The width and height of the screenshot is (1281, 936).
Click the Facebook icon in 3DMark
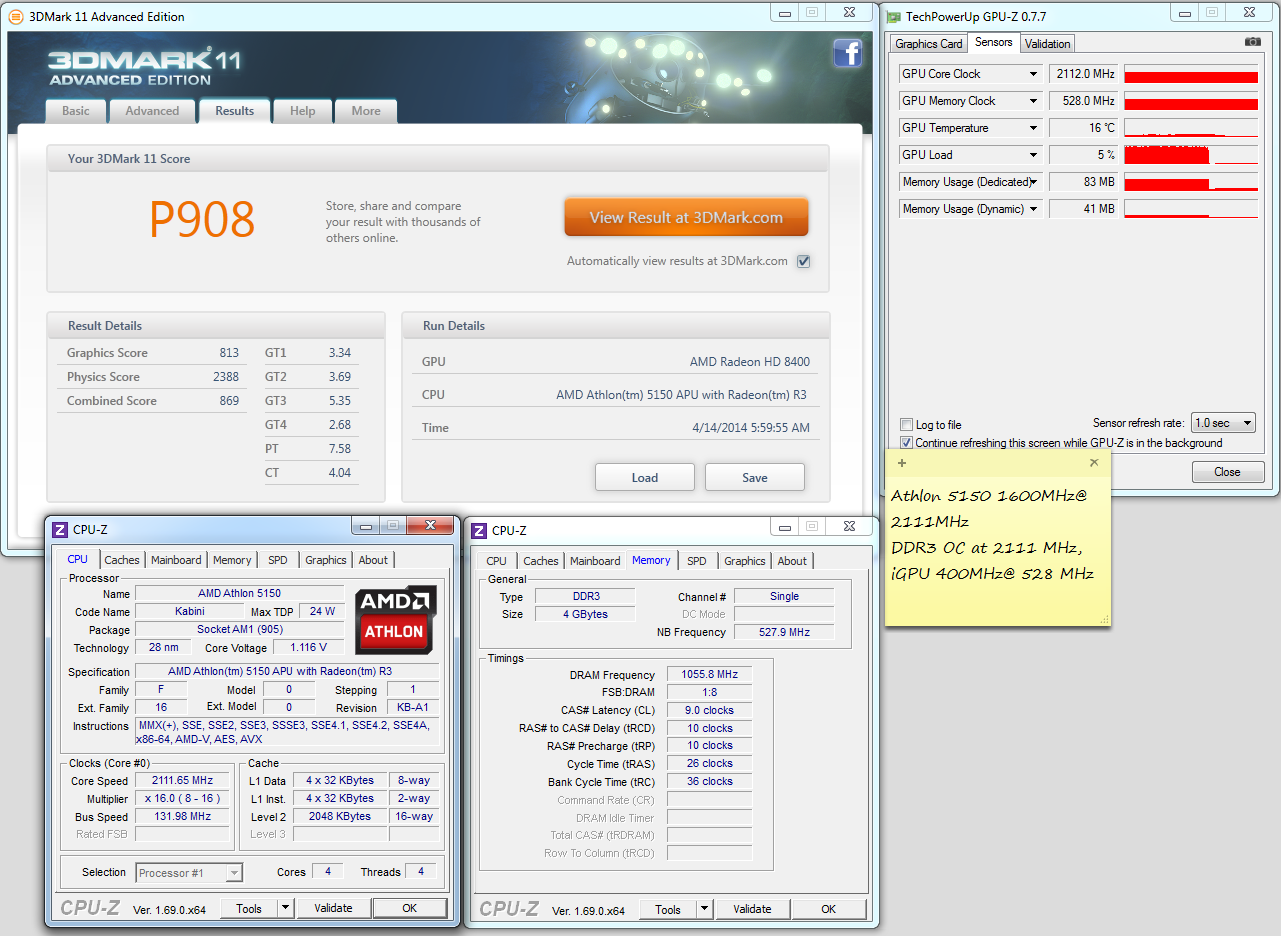click(x=848, y=53)
